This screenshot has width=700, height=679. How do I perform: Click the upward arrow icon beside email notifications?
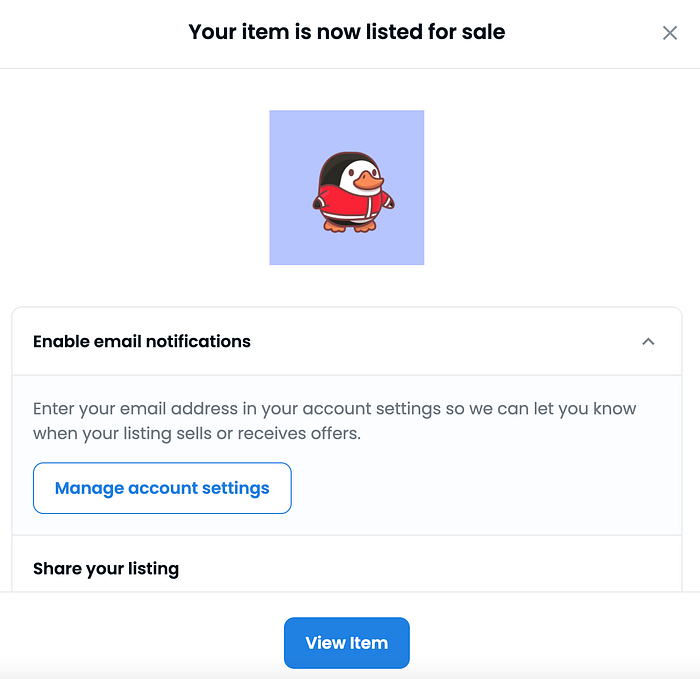pos(648,341)
